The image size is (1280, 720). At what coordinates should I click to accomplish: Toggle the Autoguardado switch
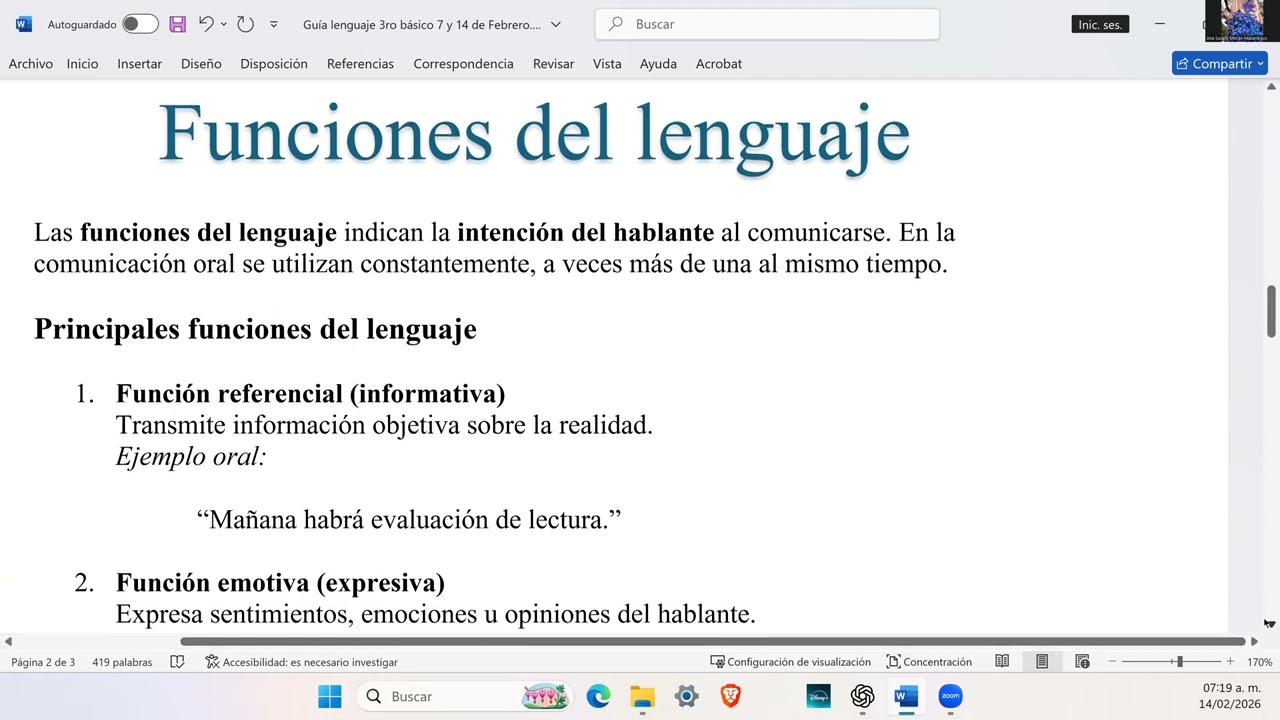pos(140,24)
